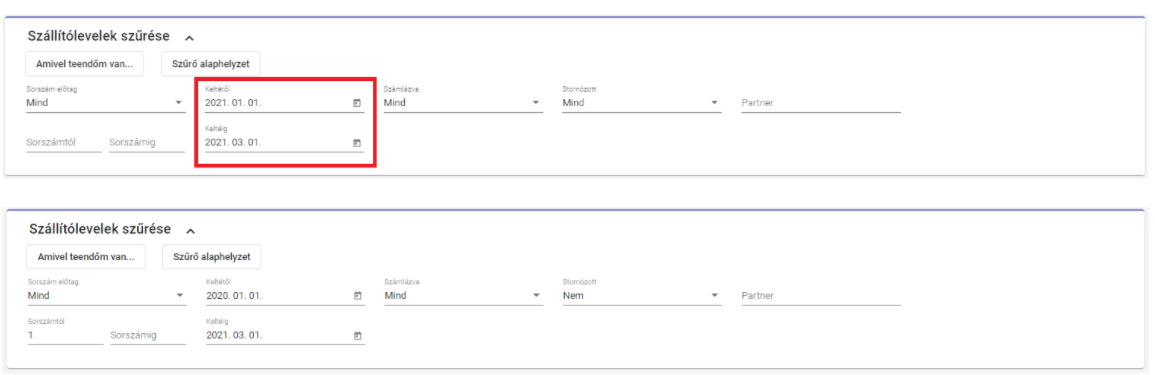Click Keltéig calendar icon inside the red box
Screen dimensions: 1155x375
coord(357,143)
